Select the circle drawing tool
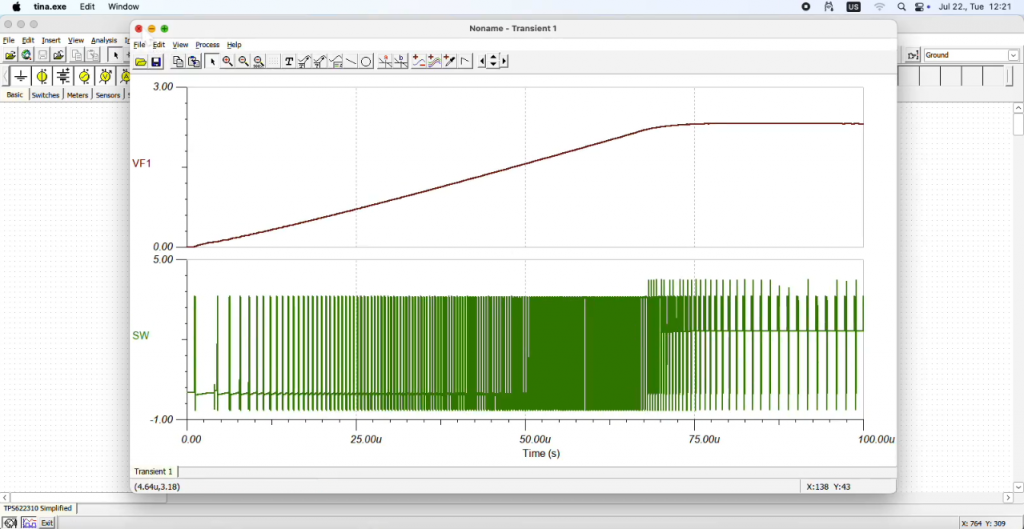1024x529 pixels. pyautogui.click(x=366, y=61)
